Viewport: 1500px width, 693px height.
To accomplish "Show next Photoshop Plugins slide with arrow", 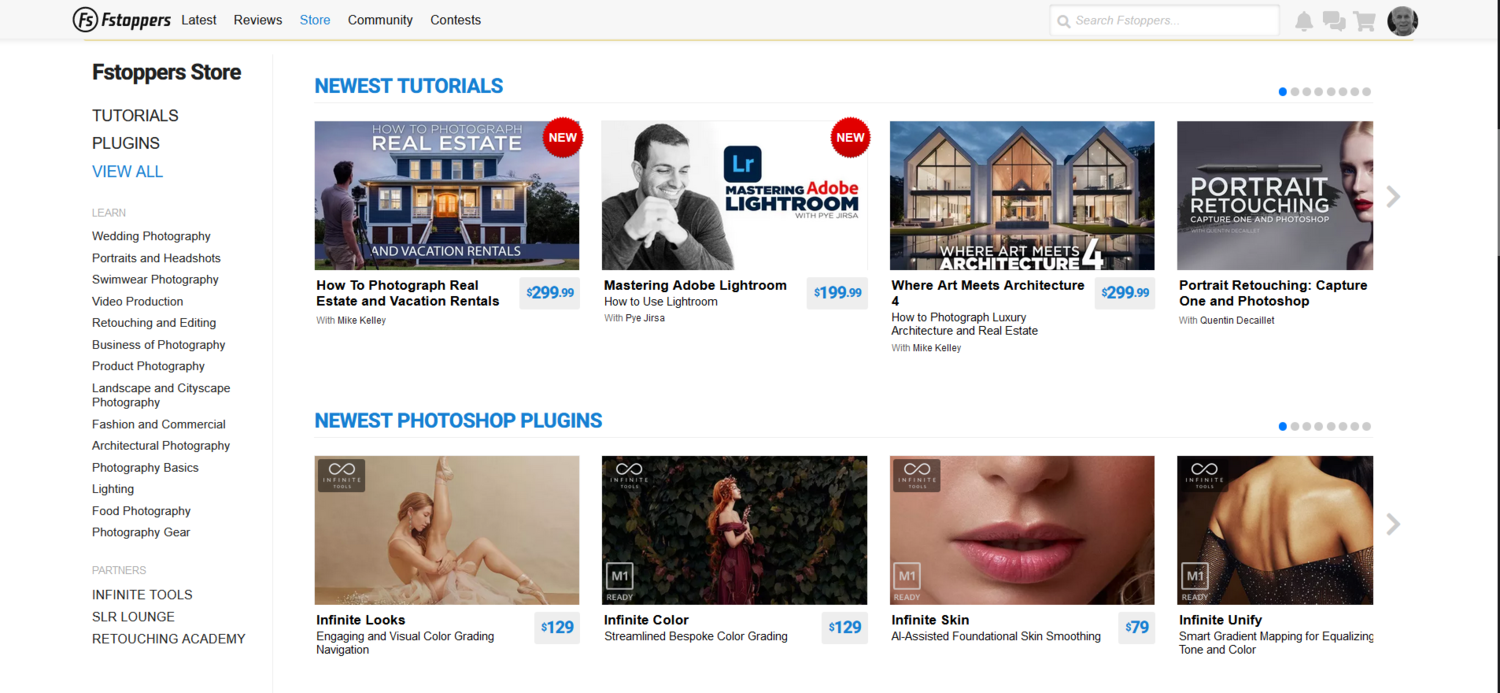I will (1393, 524).
